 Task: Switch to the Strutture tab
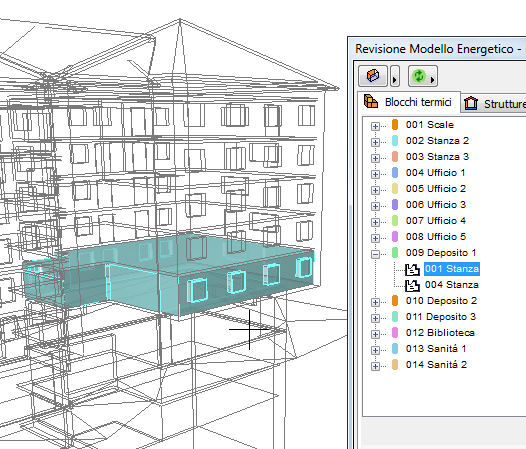click(494, 103)
